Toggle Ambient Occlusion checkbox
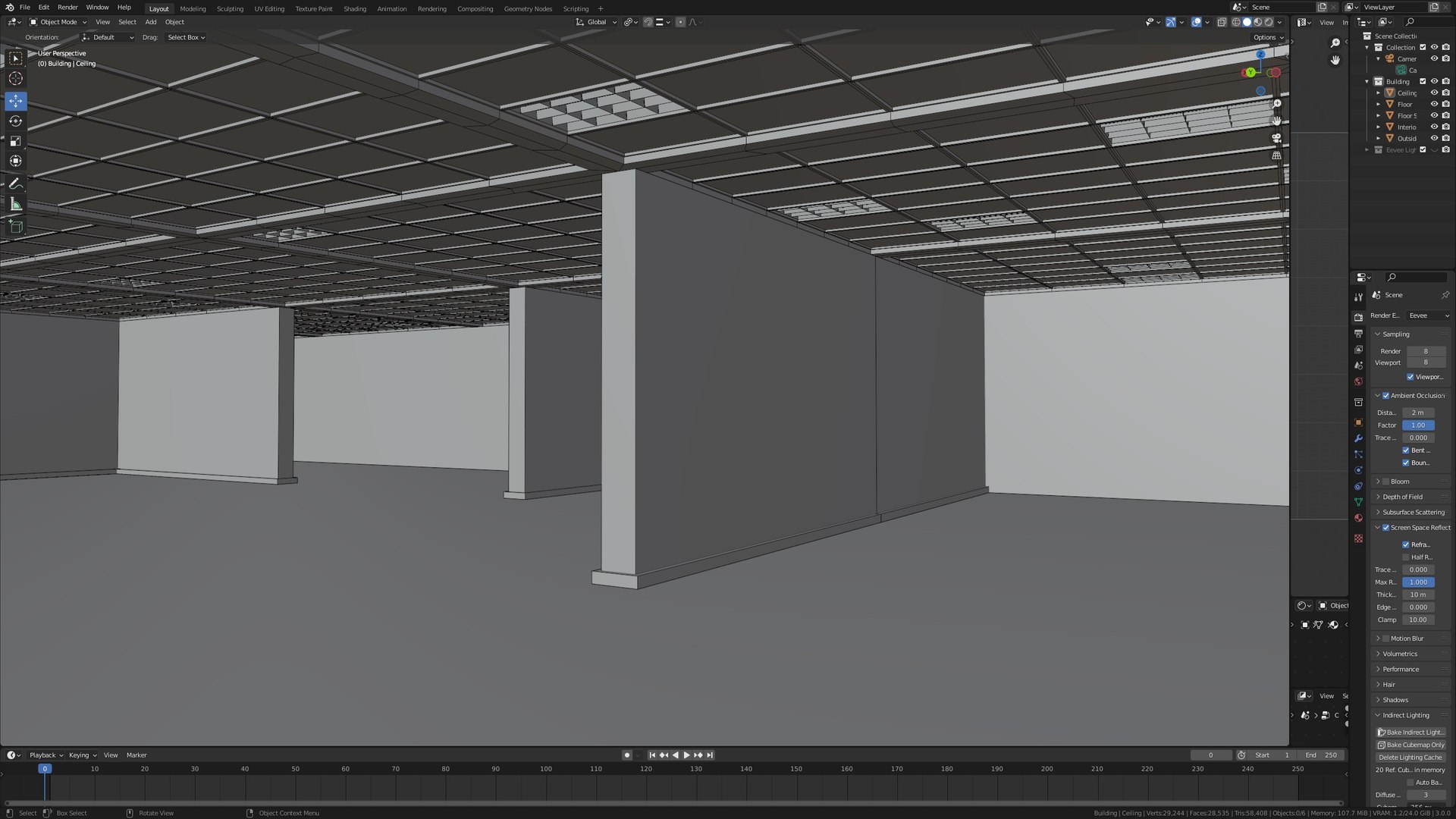This screenshot has width=1456, height=819. [1386, 395]
